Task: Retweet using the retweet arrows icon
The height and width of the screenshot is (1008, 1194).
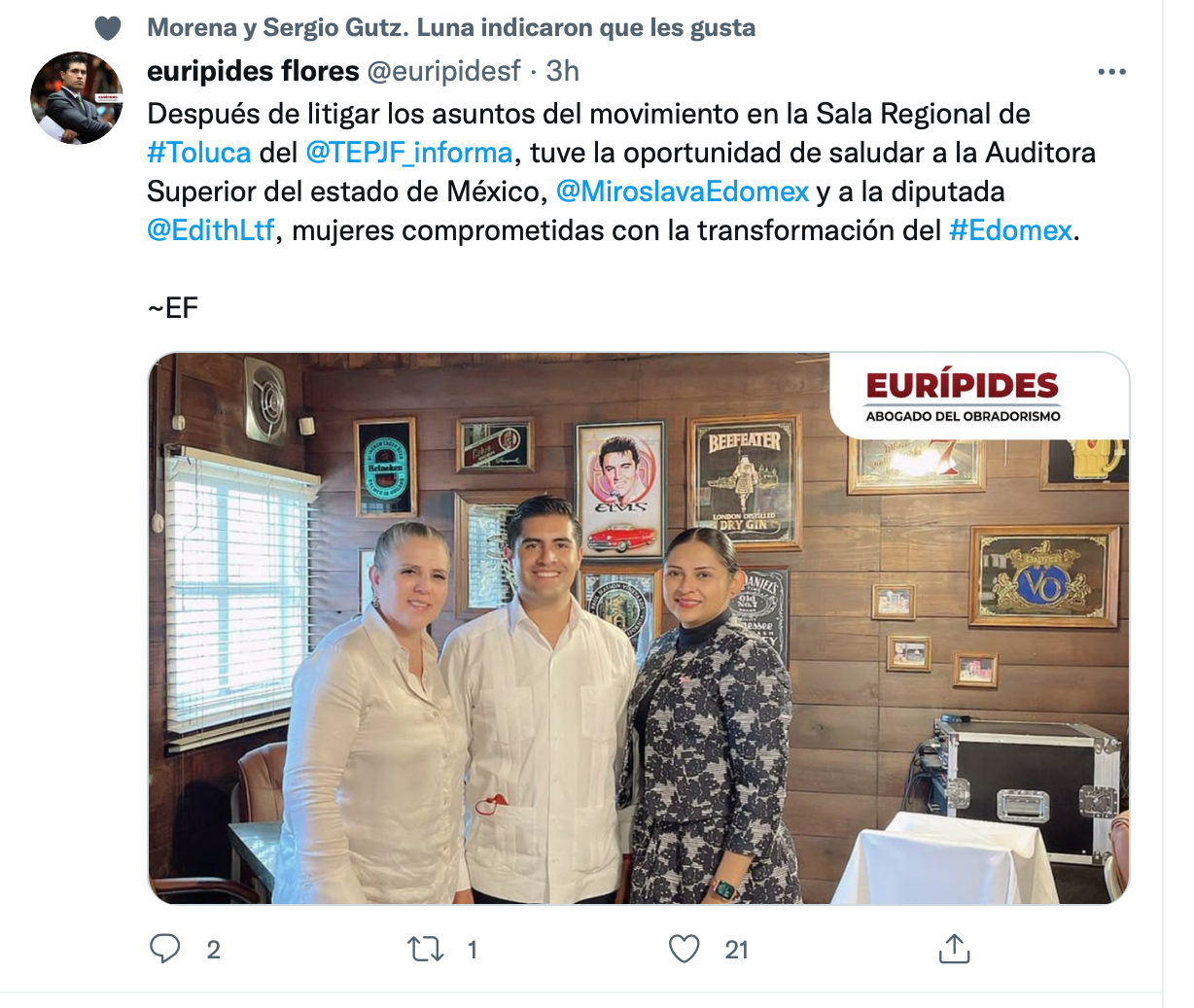Action: tap(425, 949)
